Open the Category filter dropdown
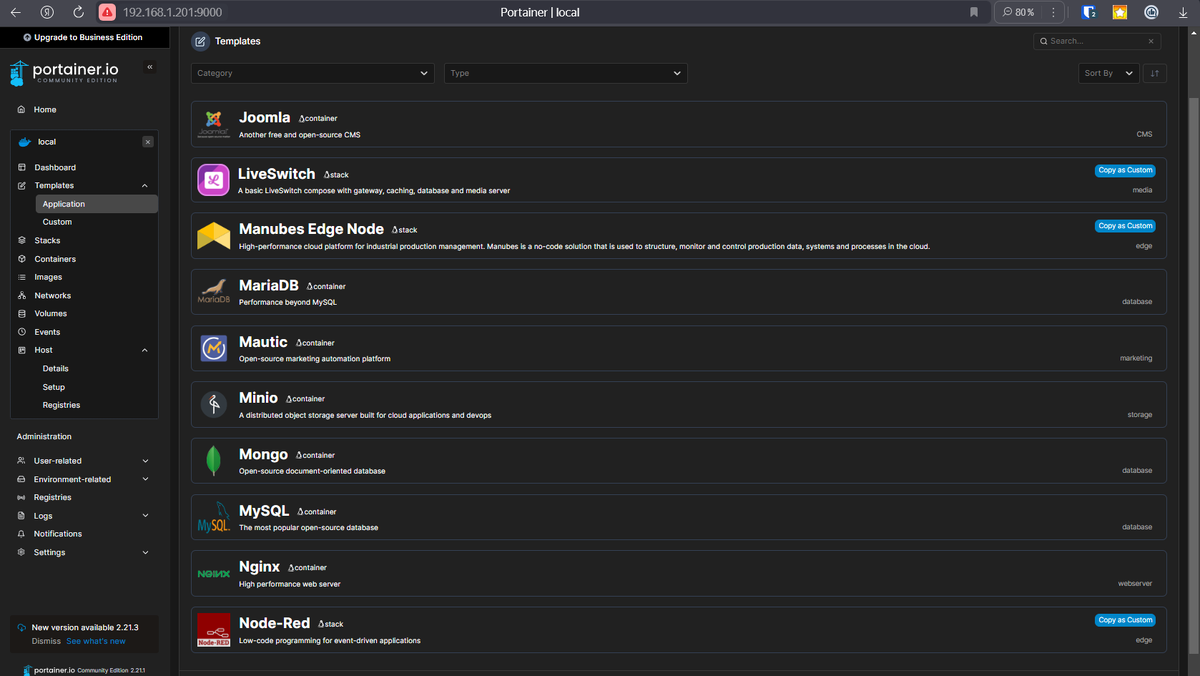This screenshot has width=1200, height=676. pyautogui.click(x=313, y=73)
